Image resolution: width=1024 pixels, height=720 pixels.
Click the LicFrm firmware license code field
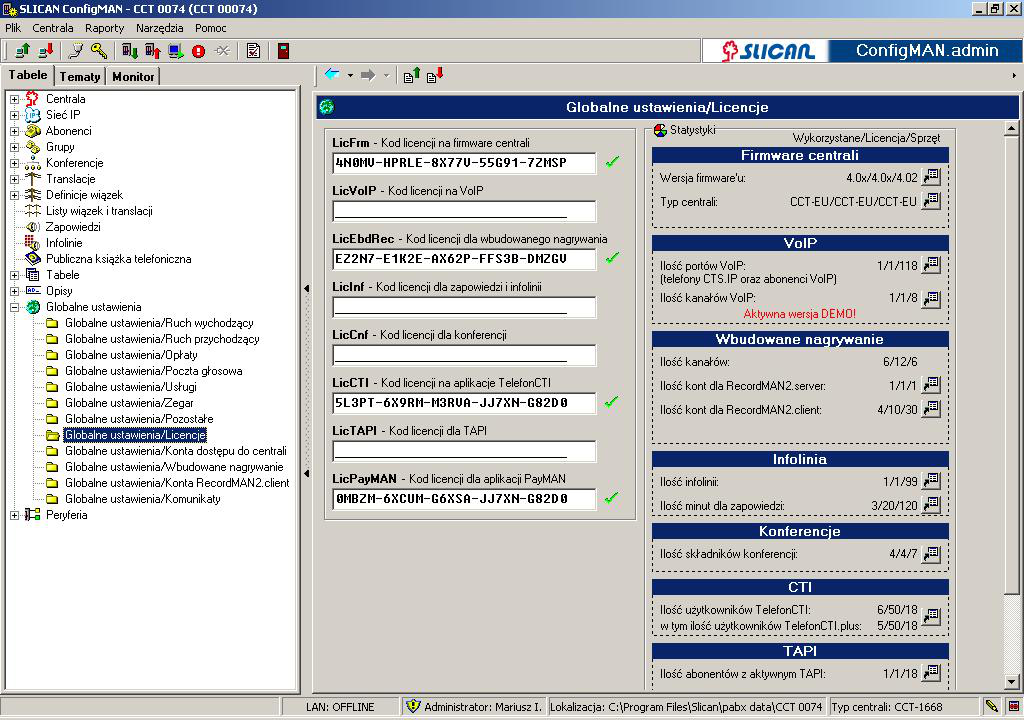[464, 163]
